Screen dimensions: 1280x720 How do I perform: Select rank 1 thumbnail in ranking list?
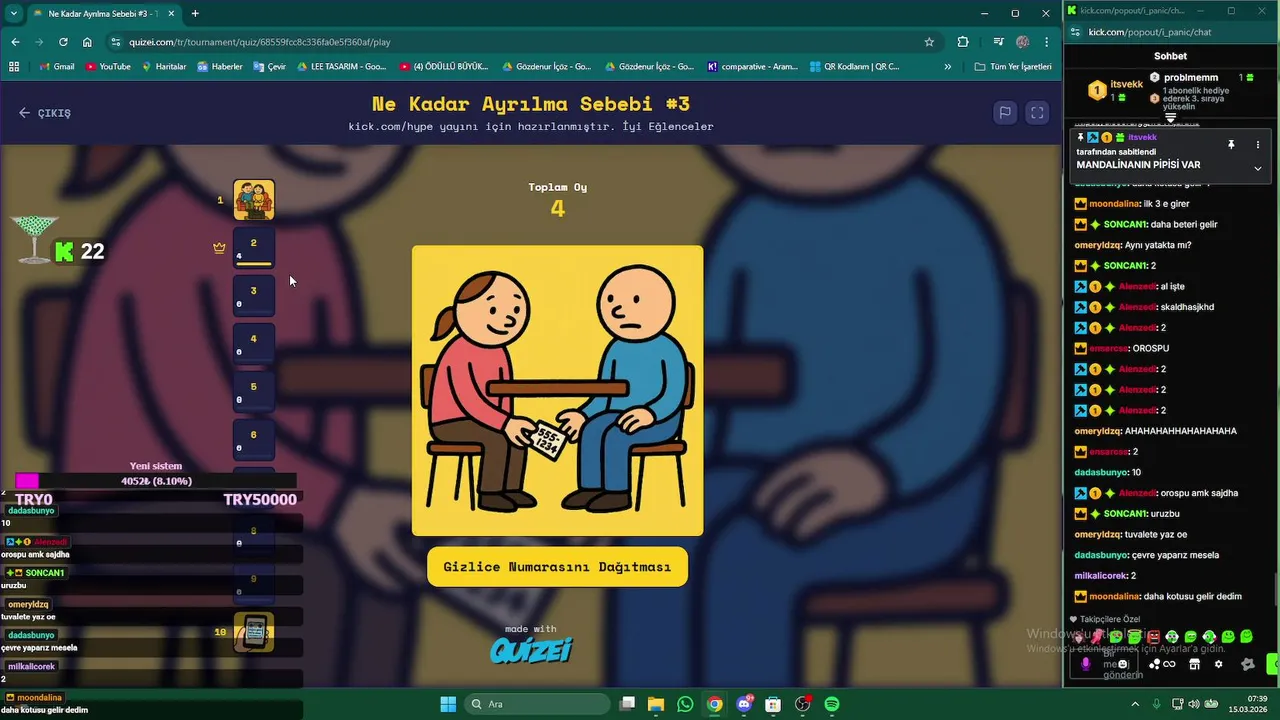254,200
